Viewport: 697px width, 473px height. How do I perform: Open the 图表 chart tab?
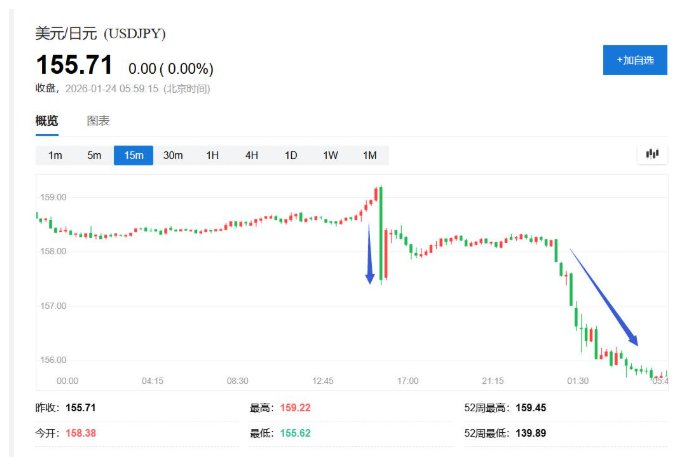coord(98,121)
